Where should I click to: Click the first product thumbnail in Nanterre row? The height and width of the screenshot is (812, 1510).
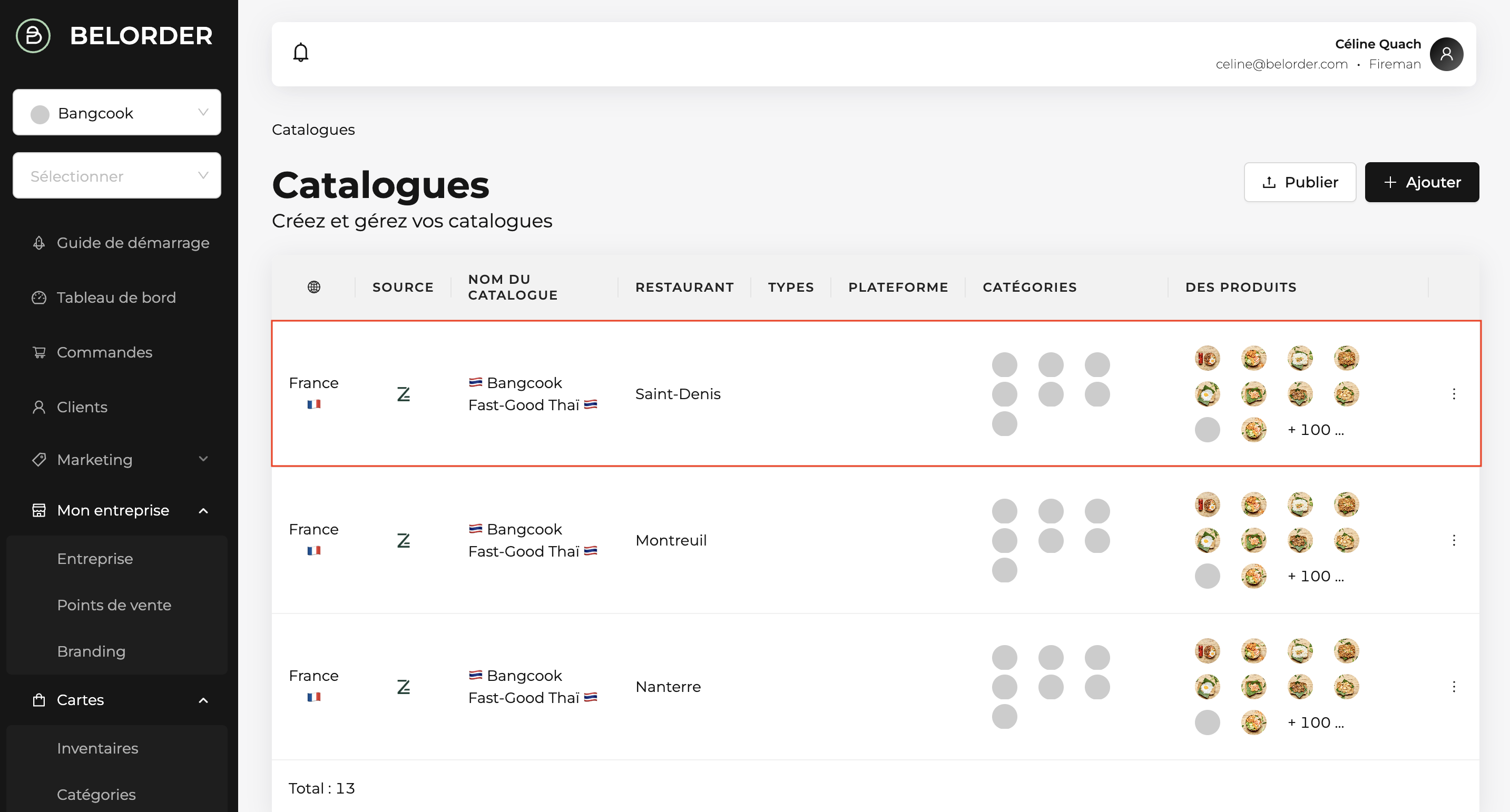(x=1208, y=651)
